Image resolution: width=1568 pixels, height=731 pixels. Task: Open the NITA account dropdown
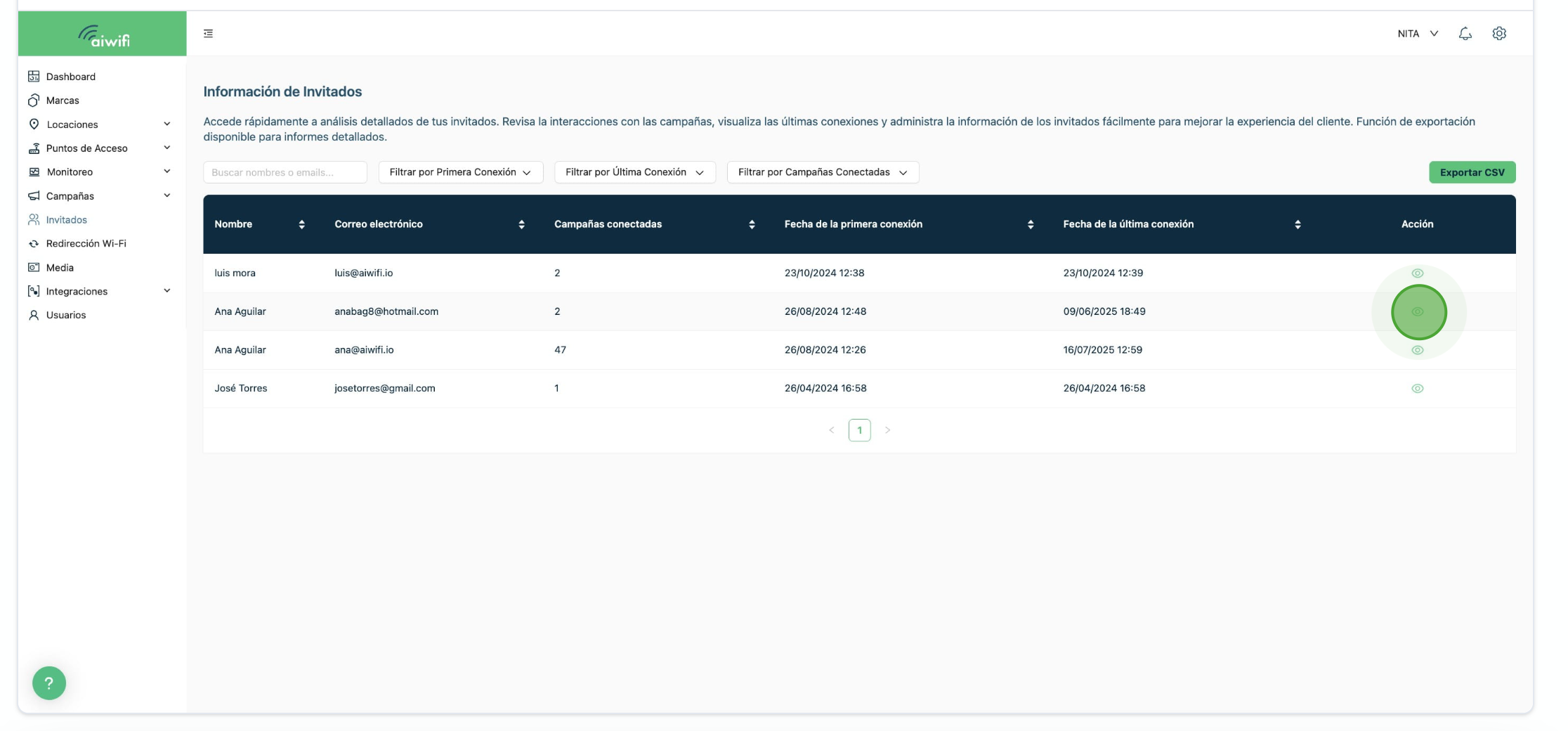(1418, 34)
